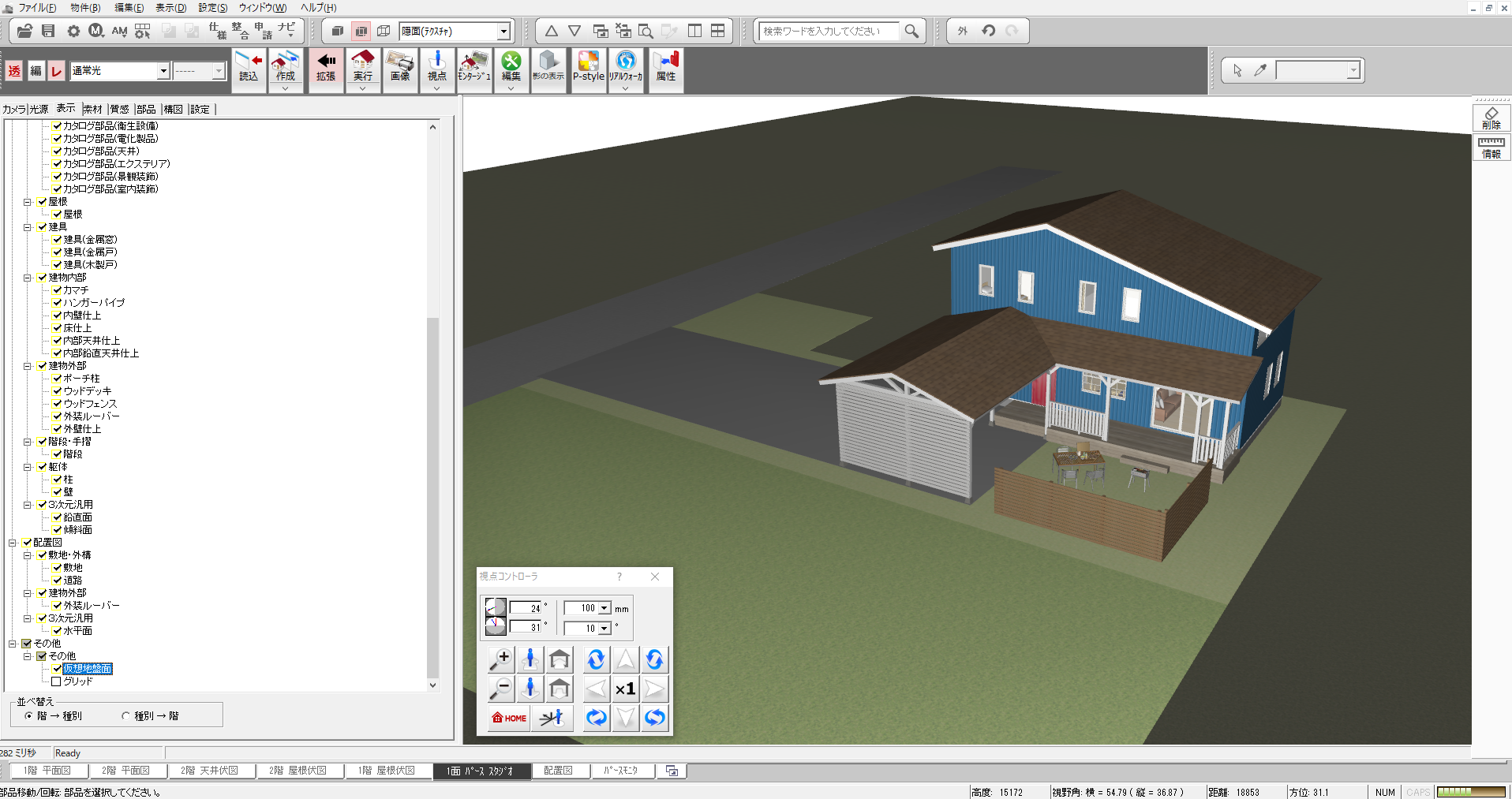Click the zoom in magnifier icon

click(x=500, y=659)
